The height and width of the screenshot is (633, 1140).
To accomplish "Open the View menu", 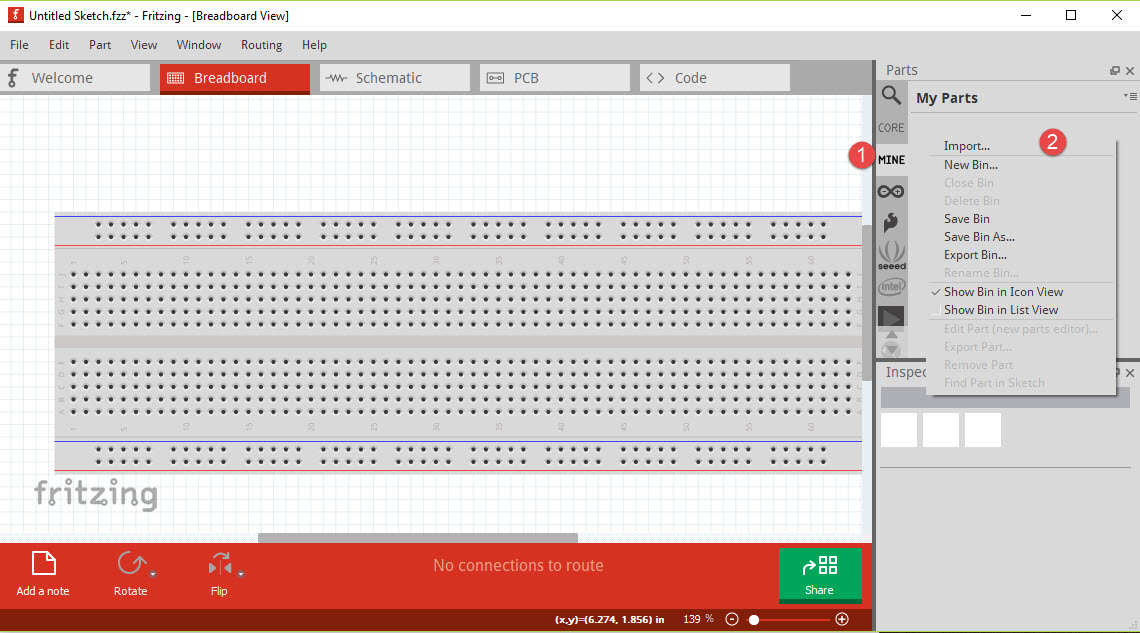I will pos(143,45).
